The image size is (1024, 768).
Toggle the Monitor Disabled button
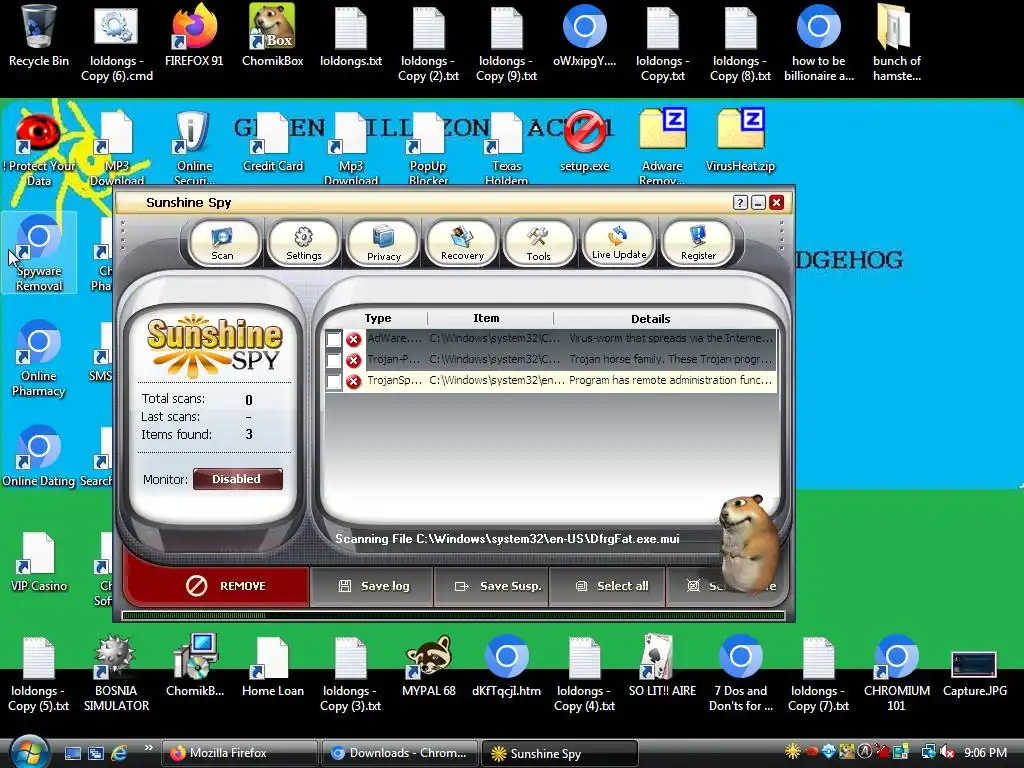pos(238,479)
